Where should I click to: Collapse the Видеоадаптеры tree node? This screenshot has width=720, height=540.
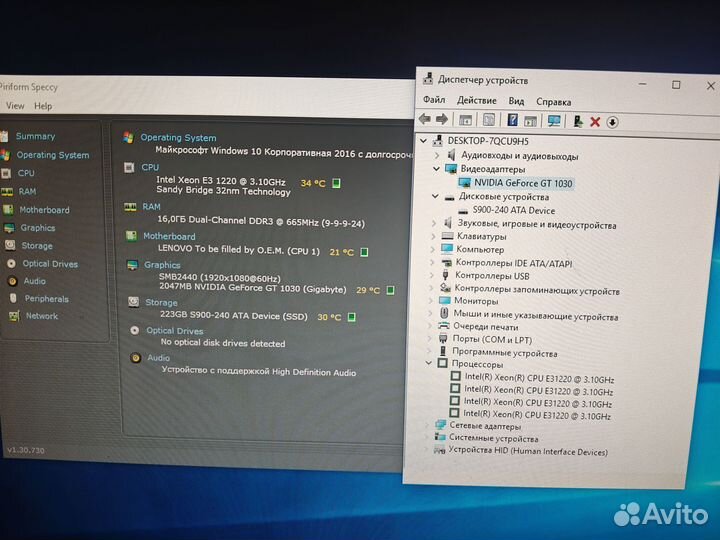pyautogui.click(x=436, y=169)
